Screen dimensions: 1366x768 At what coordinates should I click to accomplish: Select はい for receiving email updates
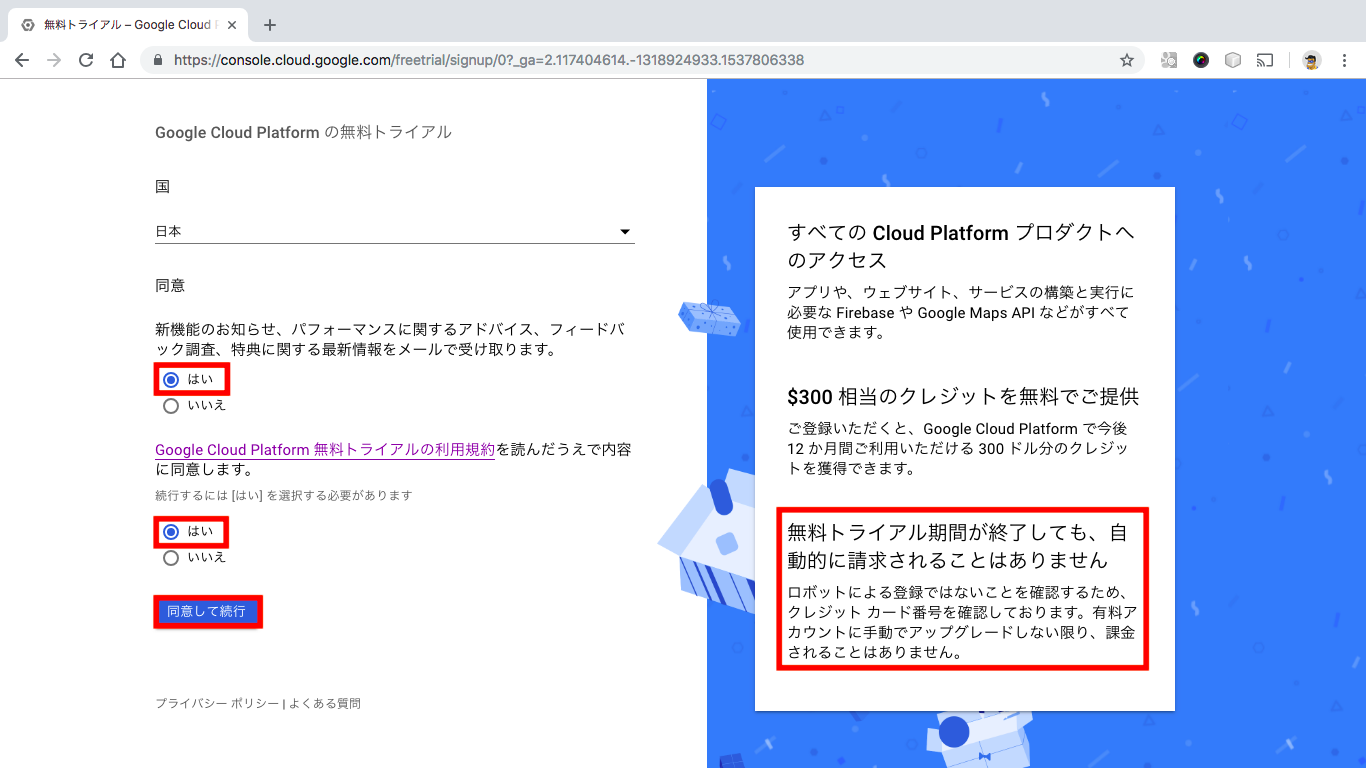click(x=170, y=379)
